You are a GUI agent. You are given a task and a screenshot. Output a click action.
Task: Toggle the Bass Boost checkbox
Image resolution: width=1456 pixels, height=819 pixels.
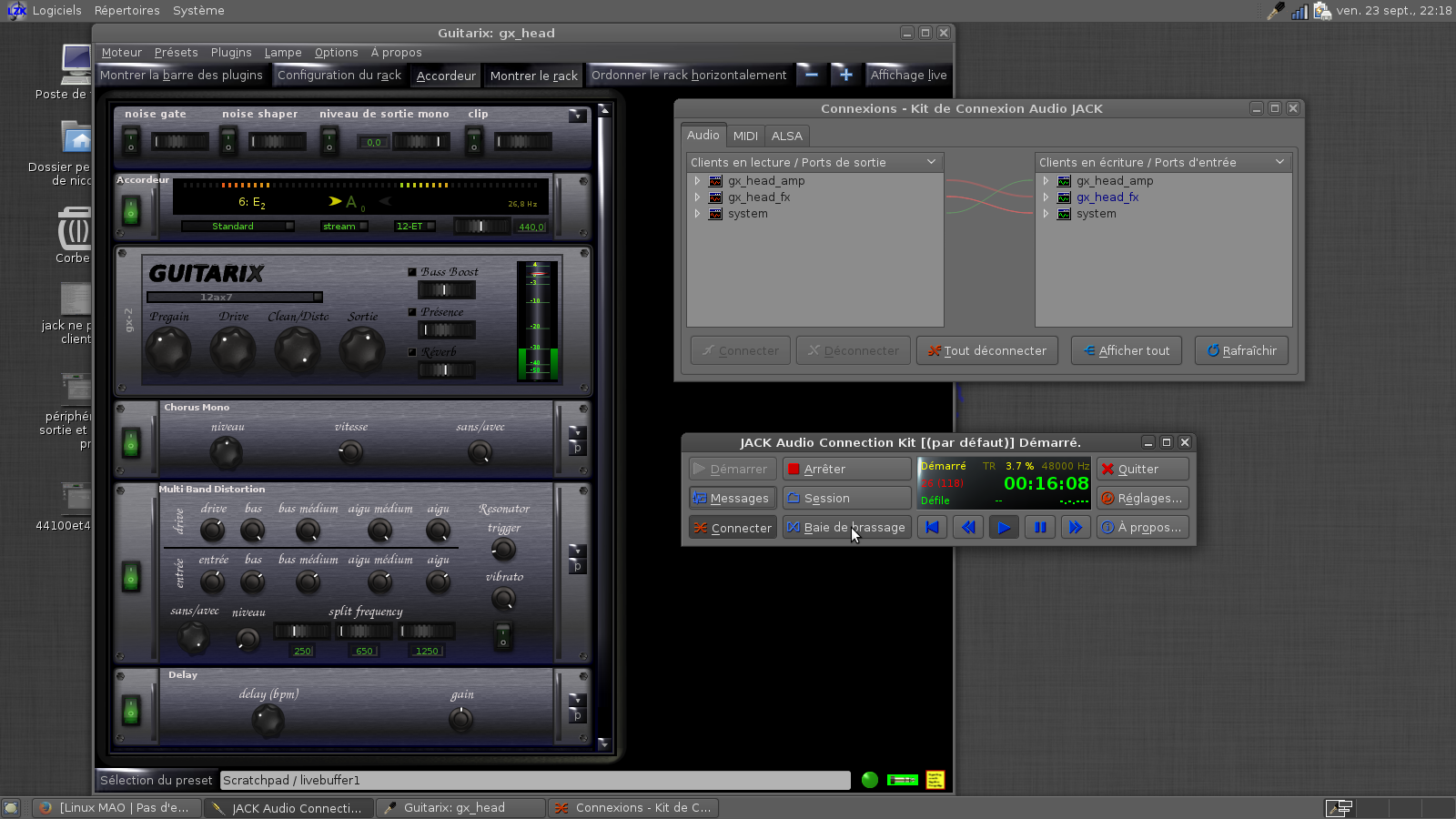pos(412,272)
